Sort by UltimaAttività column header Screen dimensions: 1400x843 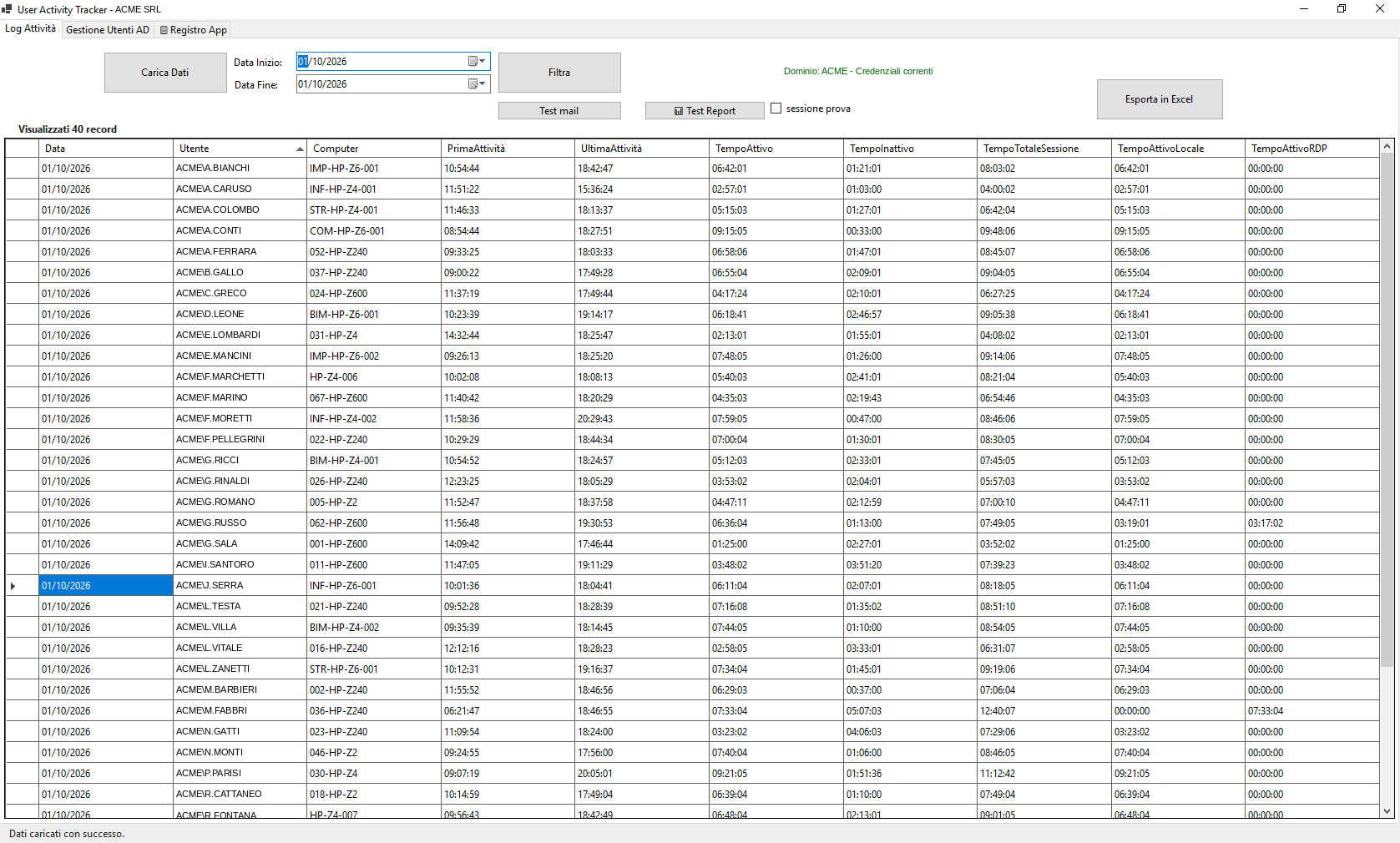(642, 149)
